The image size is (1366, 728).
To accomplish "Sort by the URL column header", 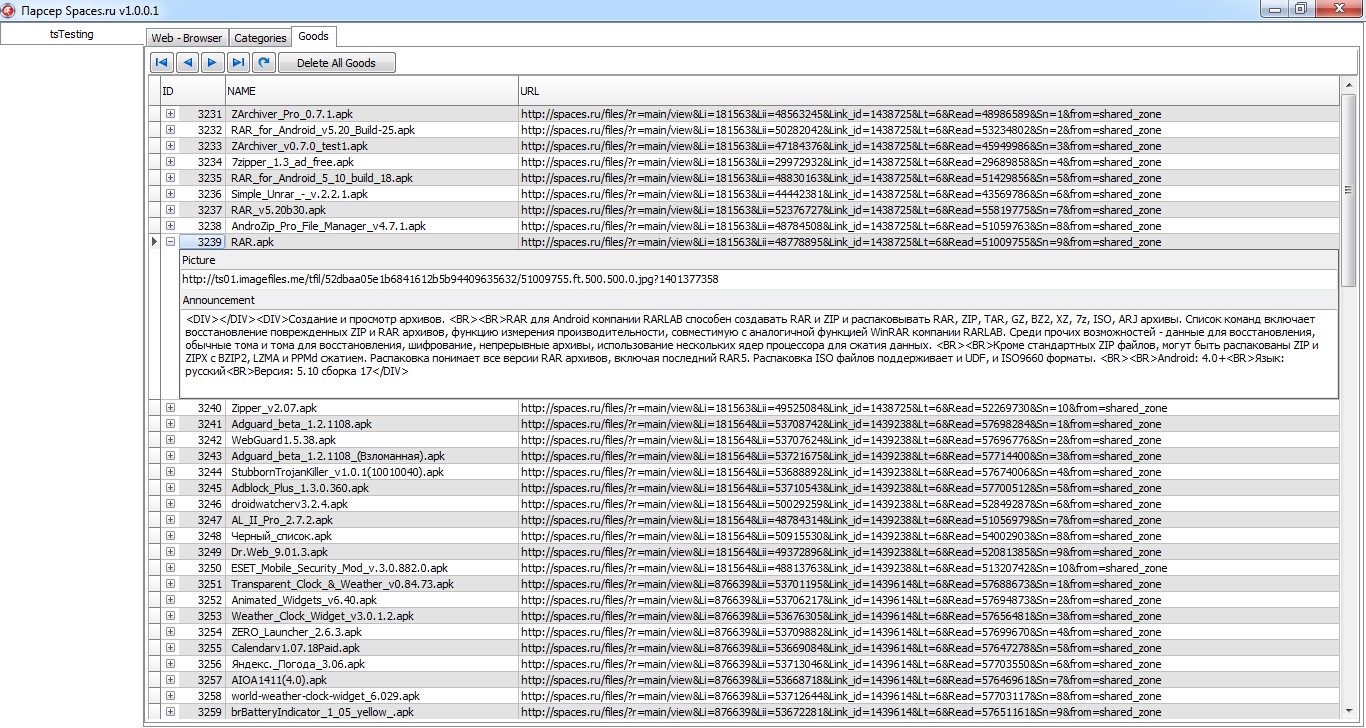I will 928,91.
